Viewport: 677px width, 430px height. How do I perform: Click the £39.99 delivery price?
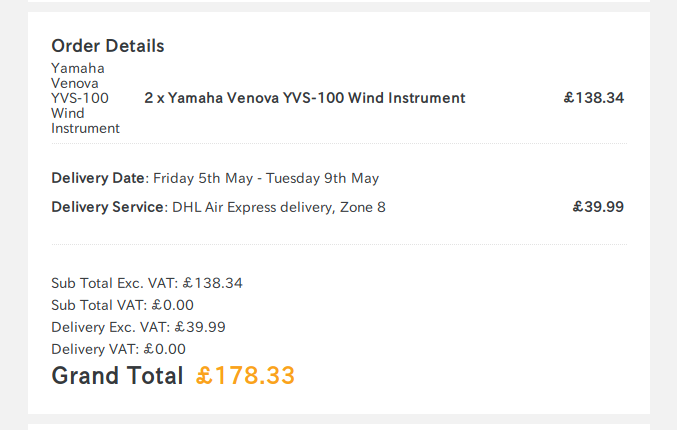pyautogui.click(x=598, y=207)
